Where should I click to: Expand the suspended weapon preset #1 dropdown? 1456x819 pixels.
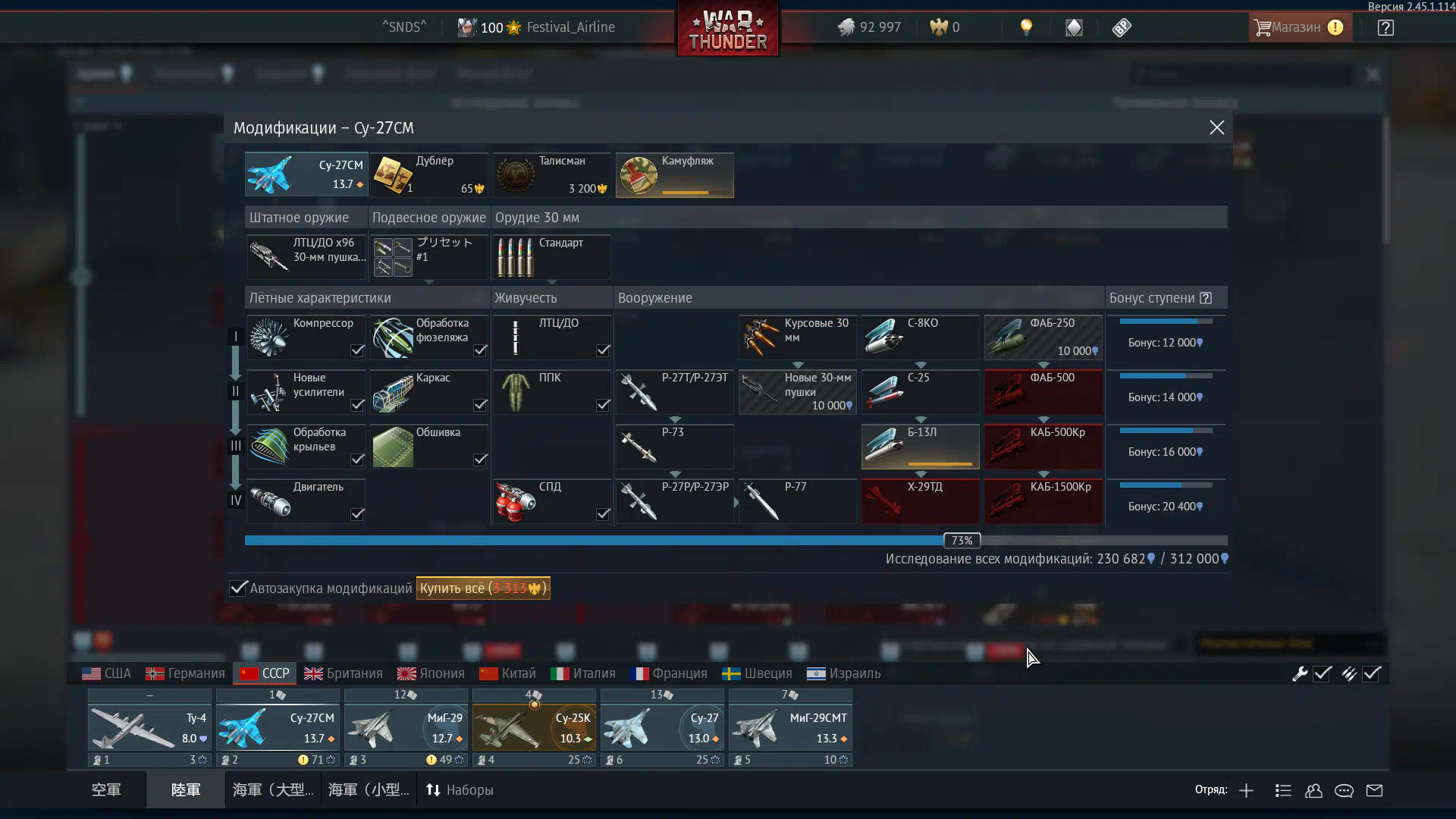tap(429, 256)
